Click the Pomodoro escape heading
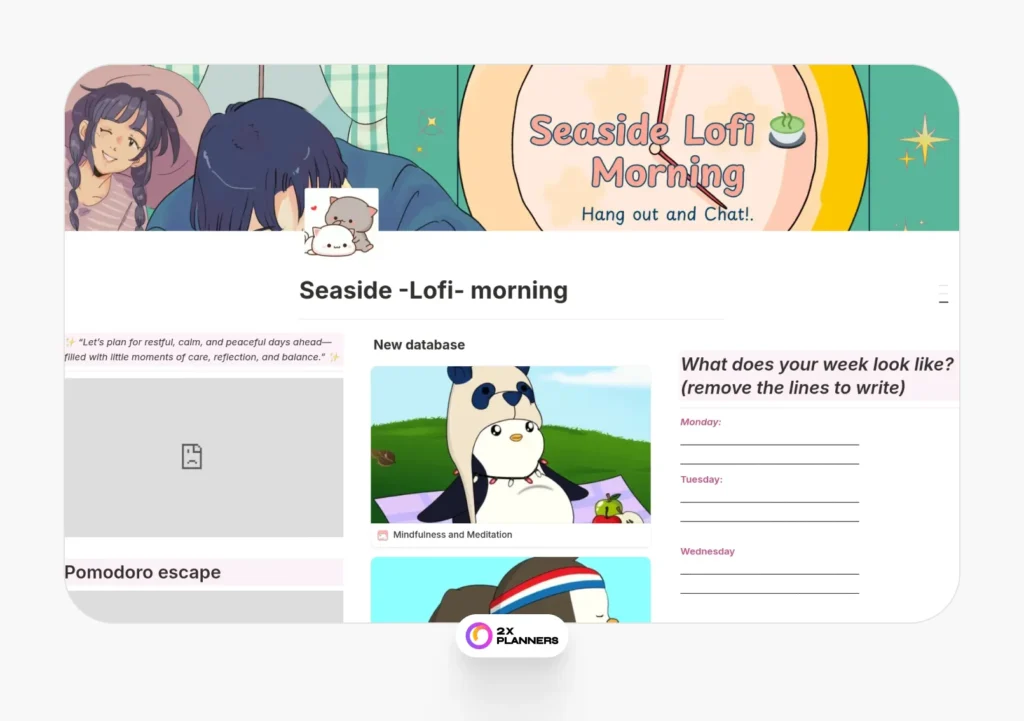 click(x=142, y=572)
